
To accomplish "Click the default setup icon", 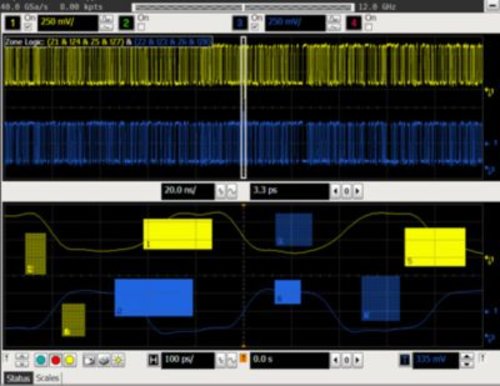I will [104, 360].
